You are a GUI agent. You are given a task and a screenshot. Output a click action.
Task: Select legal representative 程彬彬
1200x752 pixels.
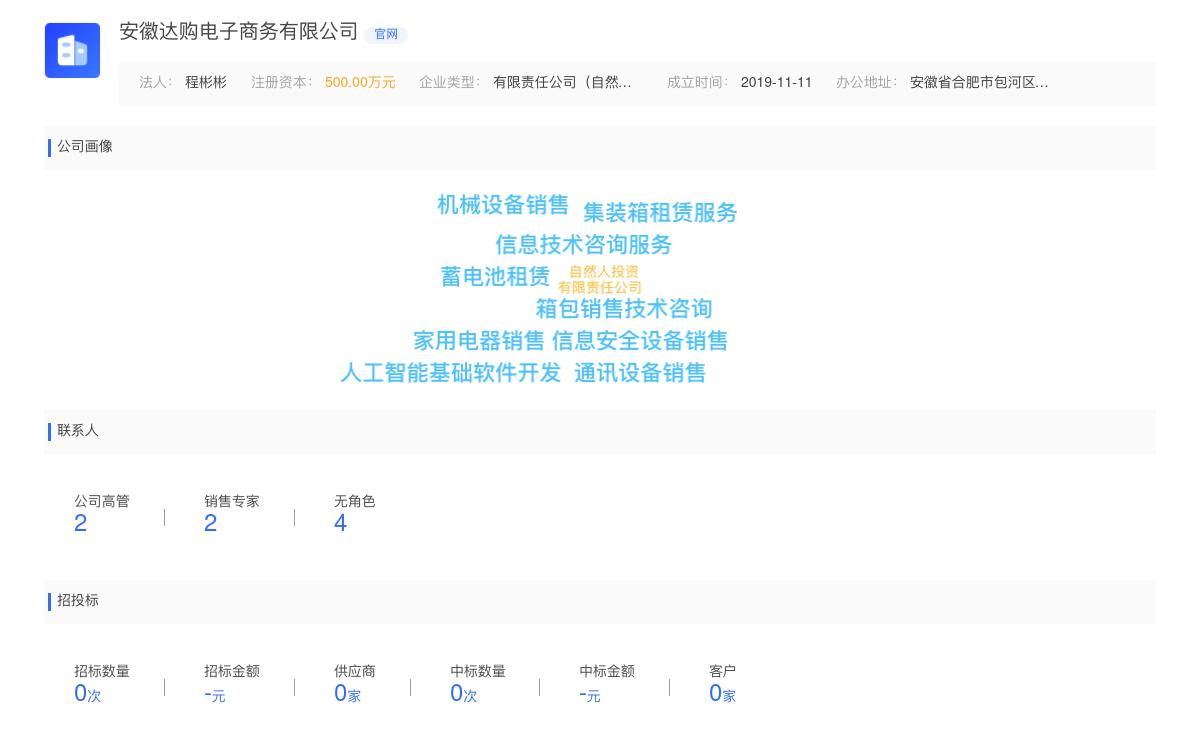206,83
